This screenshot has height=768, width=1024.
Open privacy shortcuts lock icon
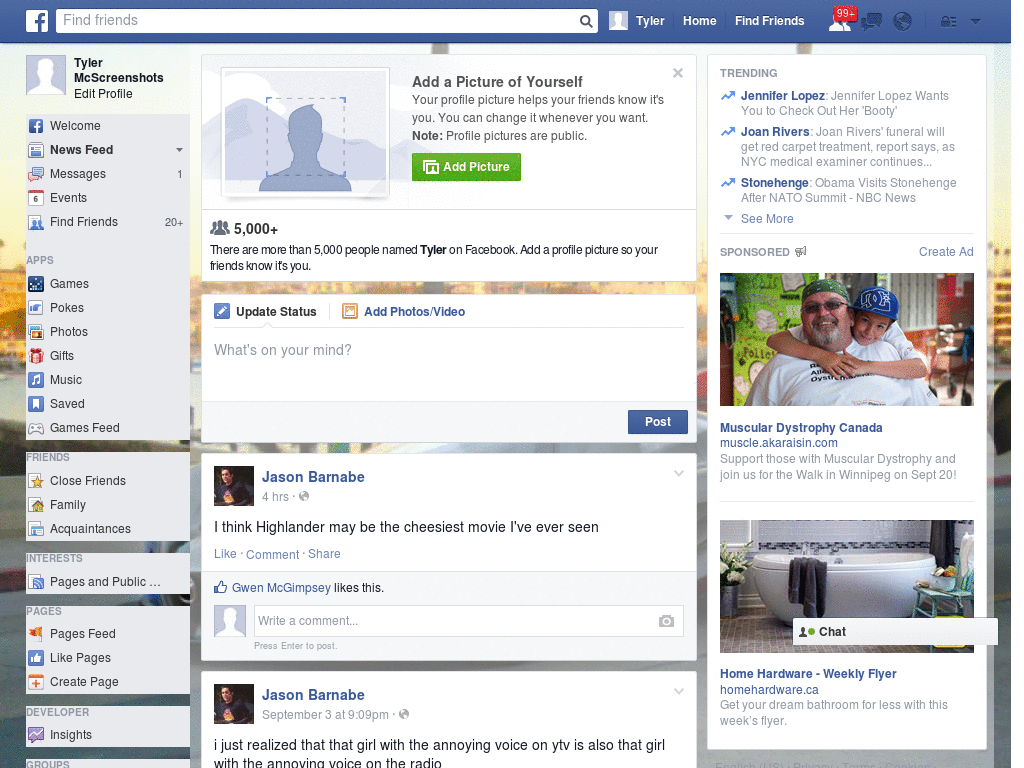tap(948, 22)
